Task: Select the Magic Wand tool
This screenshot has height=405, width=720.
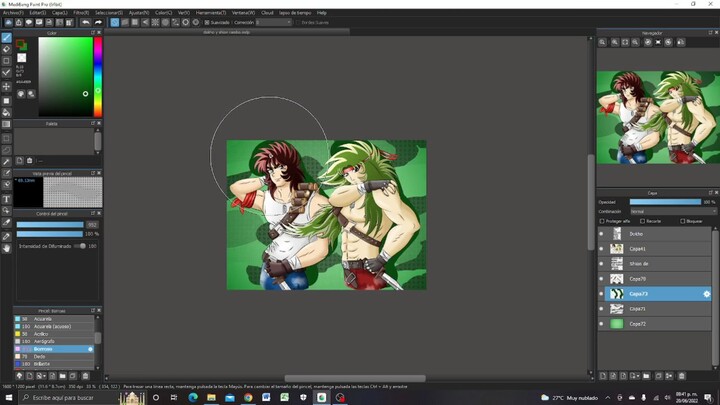Action: pyautogui.click(x=6, y=162)
